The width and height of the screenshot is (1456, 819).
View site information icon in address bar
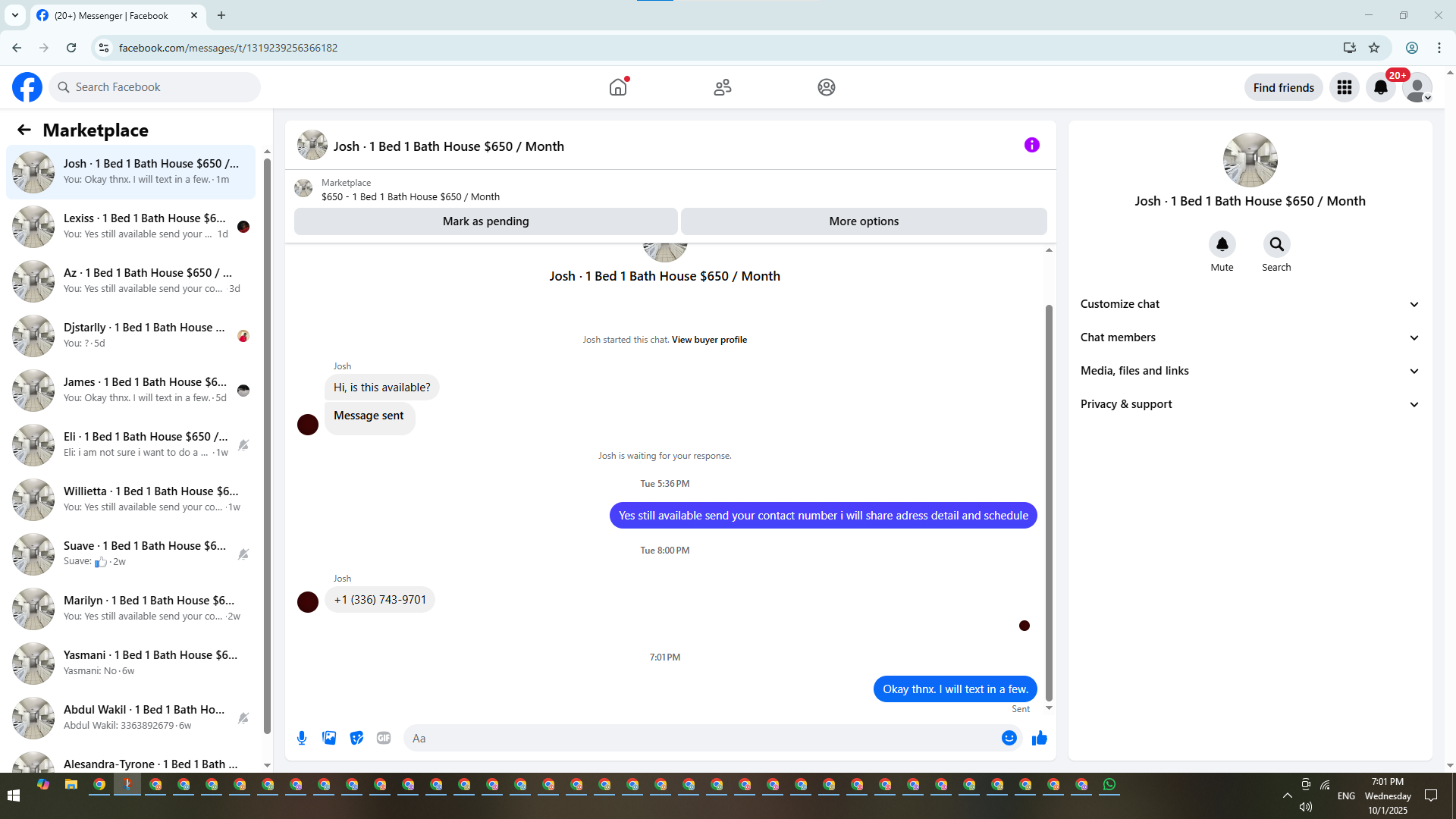point(104,48)
